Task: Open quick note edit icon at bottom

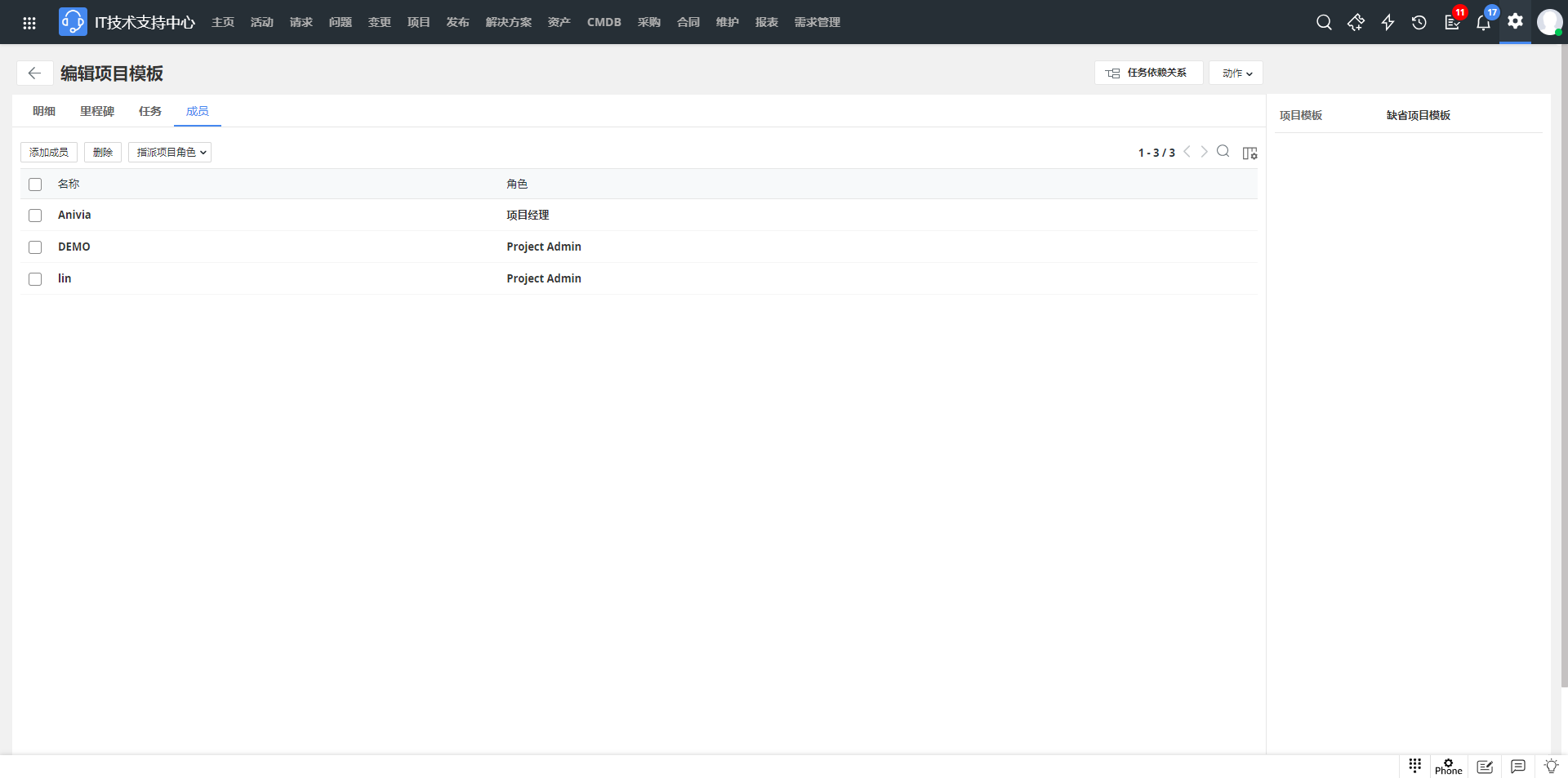Action: (1485, 767)
